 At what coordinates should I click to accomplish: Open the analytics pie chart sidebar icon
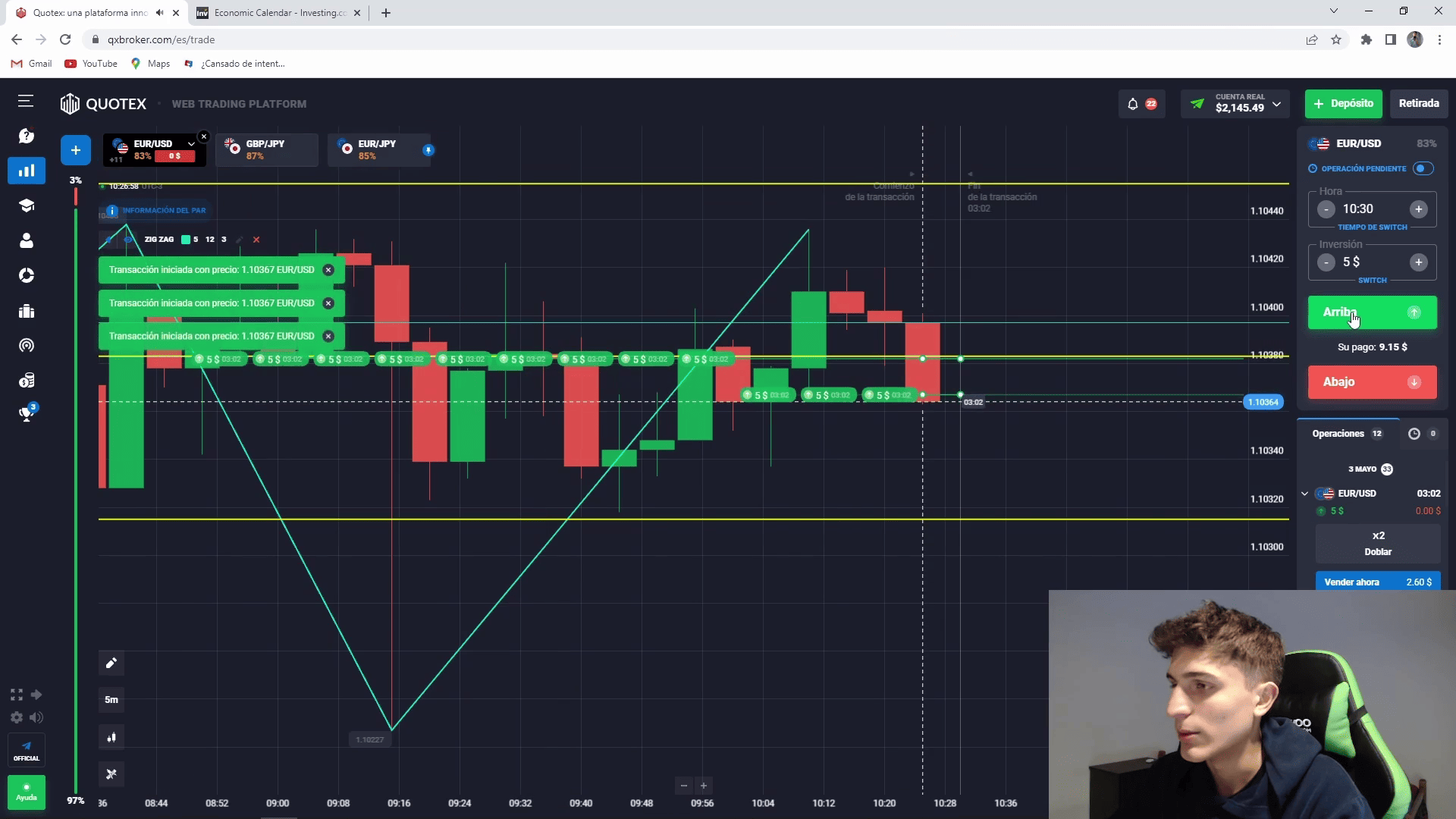point(27,275)
